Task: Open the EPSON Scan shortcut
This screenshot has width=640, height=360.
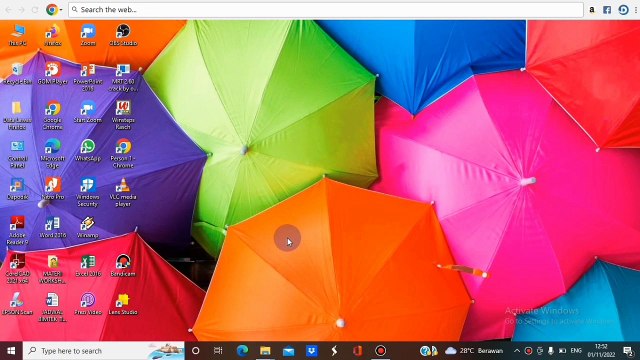Action: pos(18,304)
